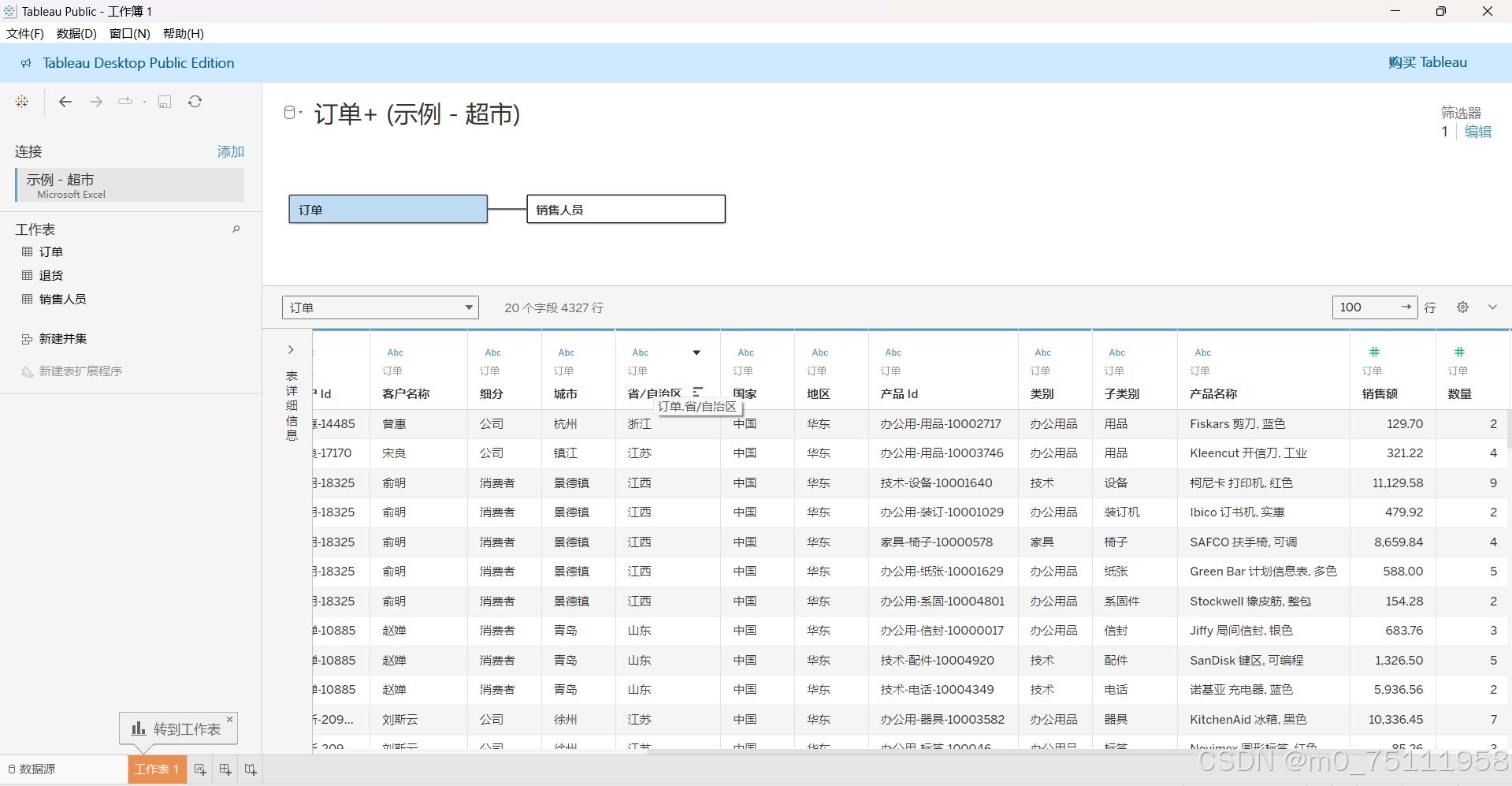Screen dimensions: 1512x786
Task: Select the 订单 table box on canvas
Action: click(x=388, y=209)
